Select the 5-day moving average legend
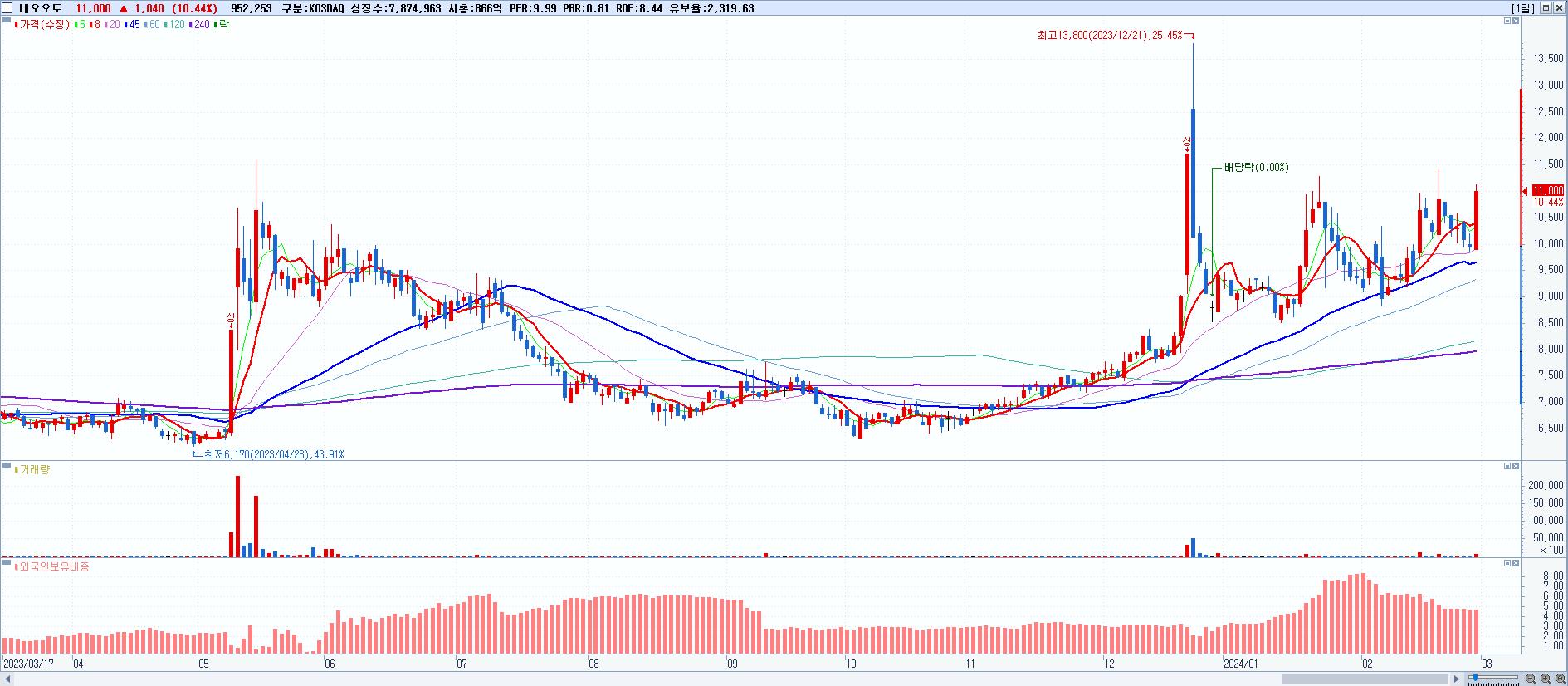 click(81, 25)
